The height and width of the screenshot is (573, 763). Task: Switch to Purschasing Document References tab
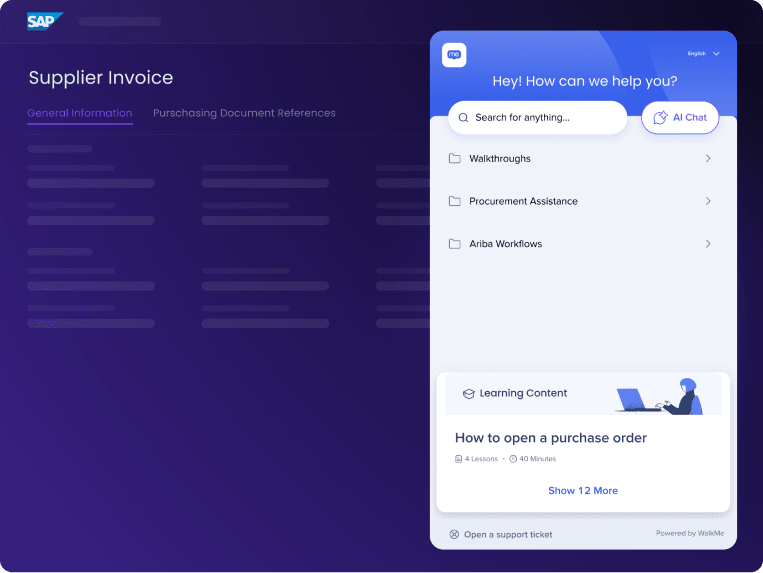[x=244, y=113]
